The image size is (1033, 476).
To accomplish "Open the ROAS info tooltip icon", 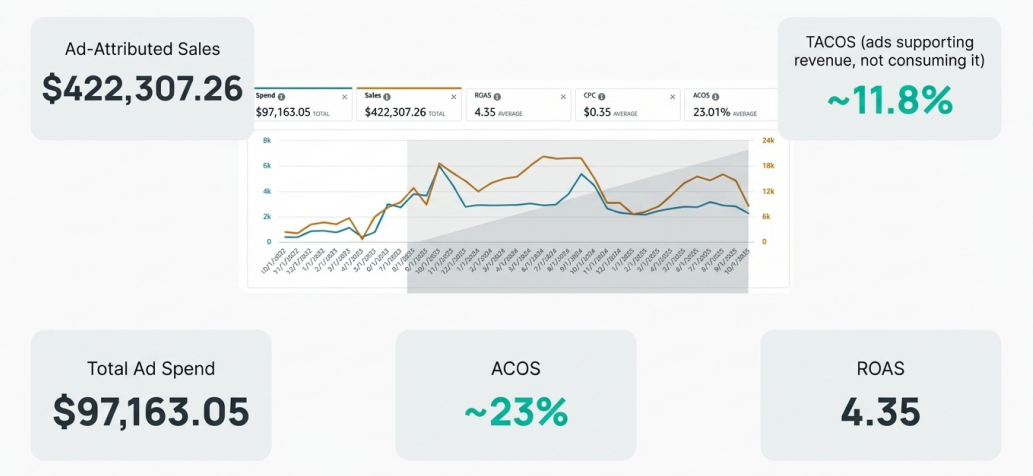I will point(498,97).
